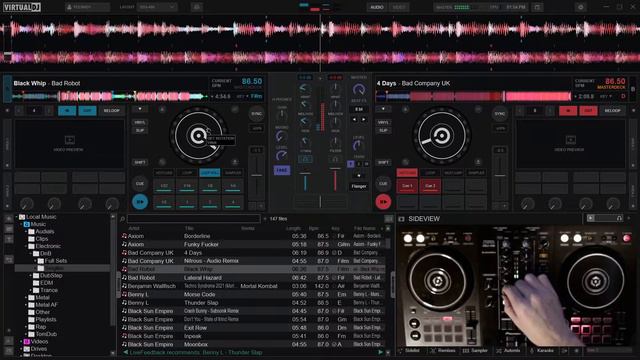Click the VirtualDJ logo
Image resolution: width=640 pixels, height=360 pixels.
[x=22, y=7]
